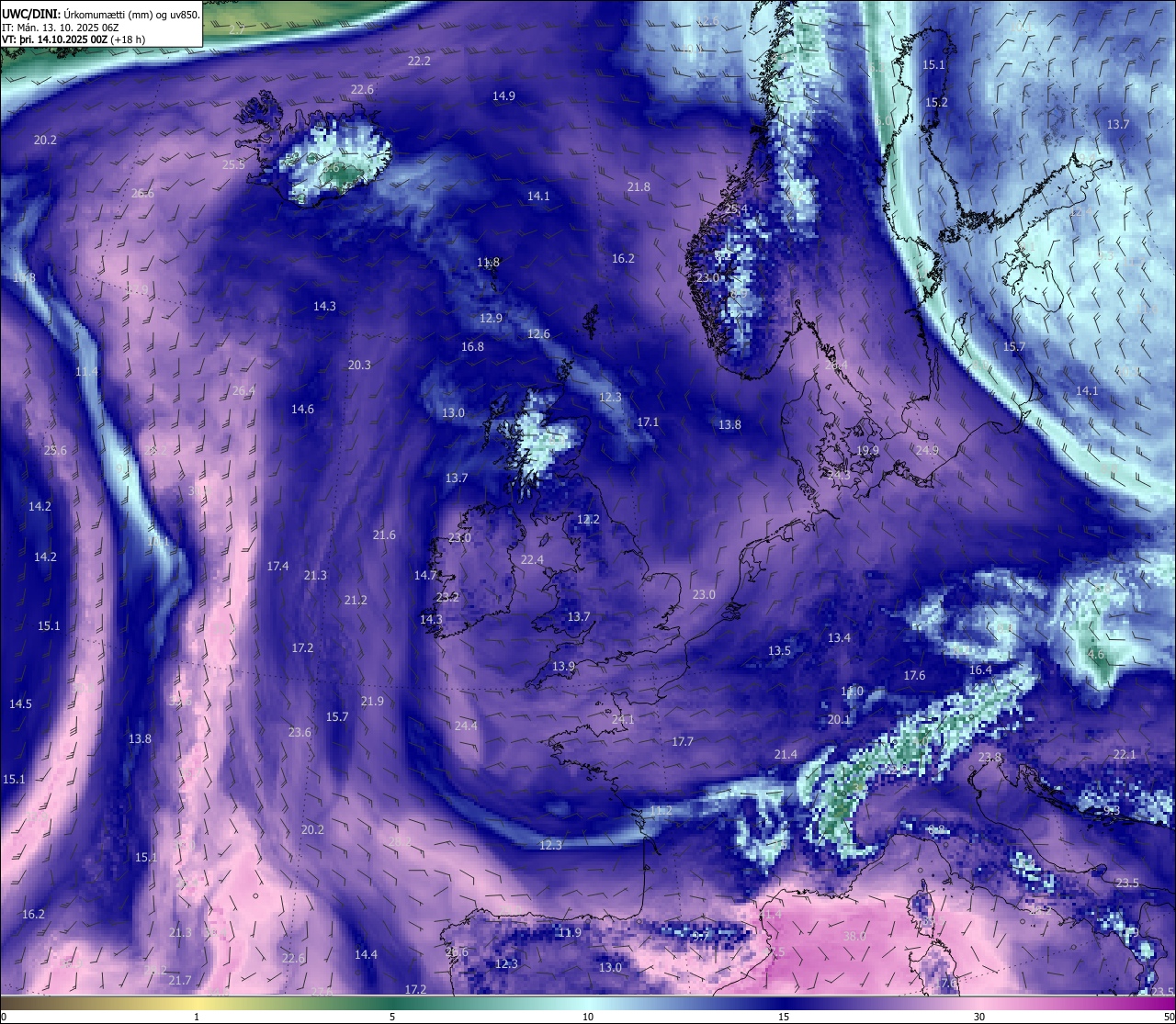The height and width of the screenshot is (1024, 1176).
Task: Click the 13.9 value over Cornwall
Action: coord(563,667)
